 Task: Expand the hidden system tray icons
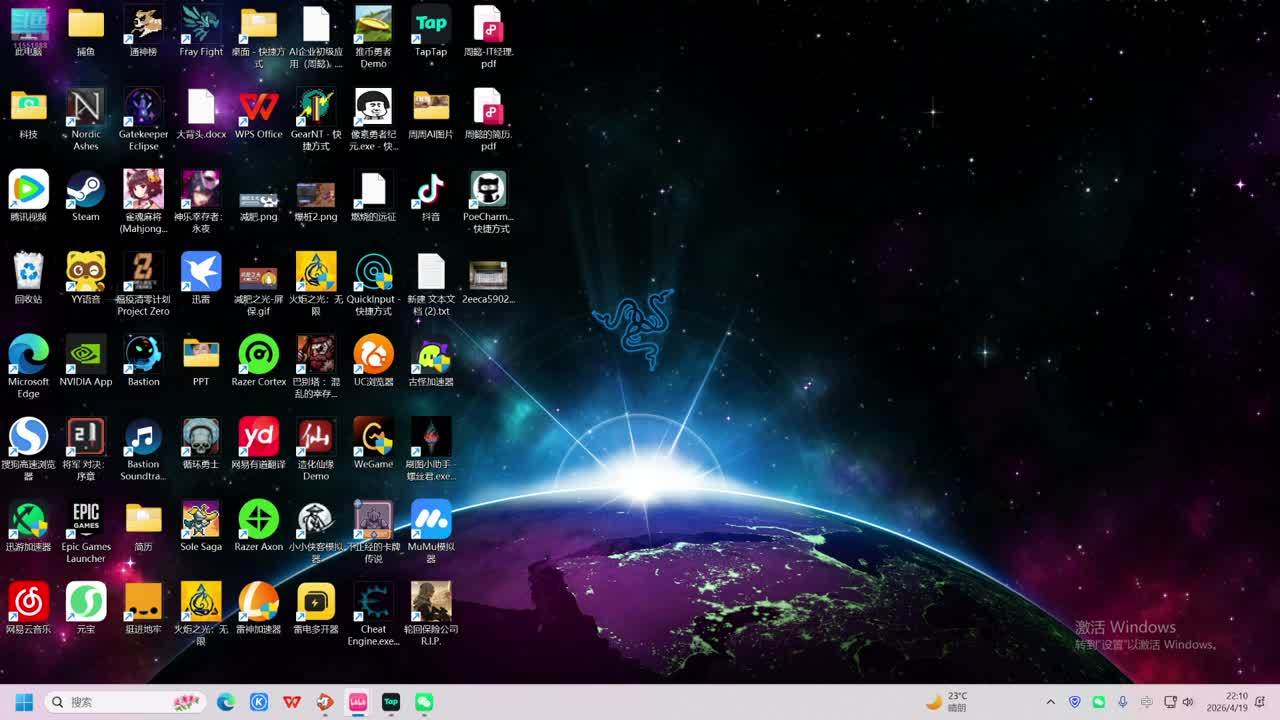[1050, 702]
